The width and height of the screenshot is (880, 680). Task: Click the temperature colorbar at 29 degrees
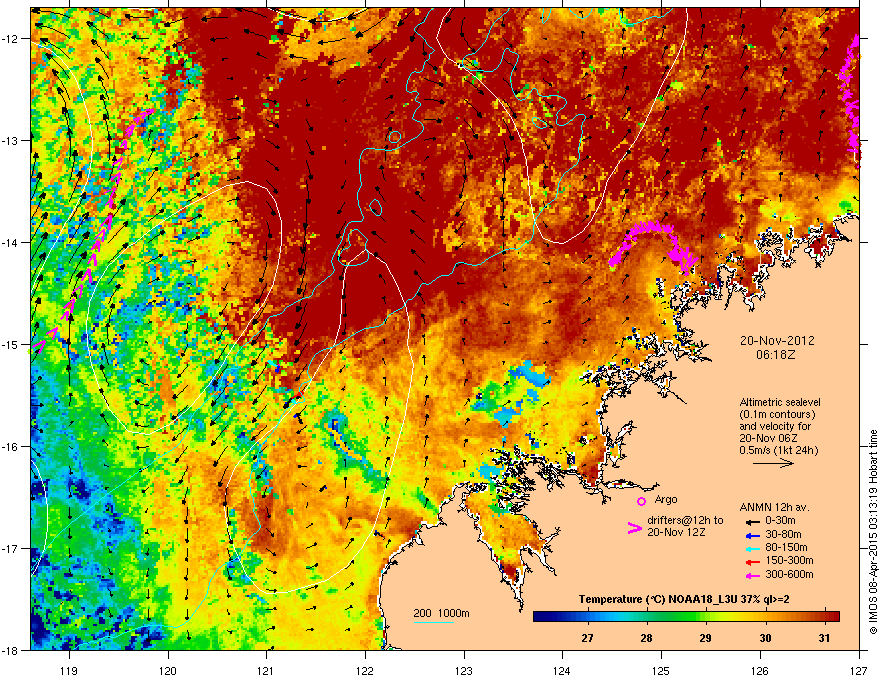point(706,616)
